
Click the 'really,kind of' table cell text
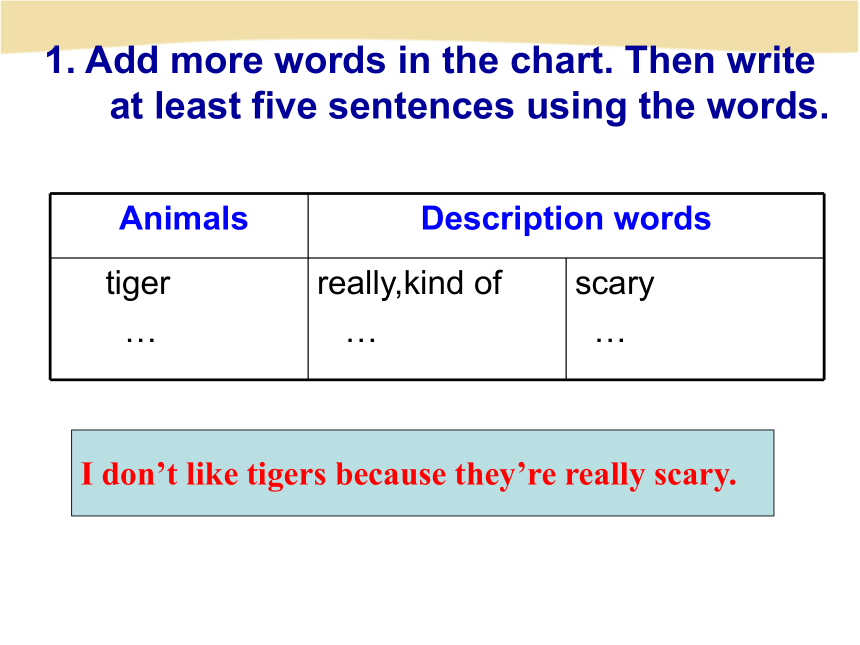tap(409, 284)
